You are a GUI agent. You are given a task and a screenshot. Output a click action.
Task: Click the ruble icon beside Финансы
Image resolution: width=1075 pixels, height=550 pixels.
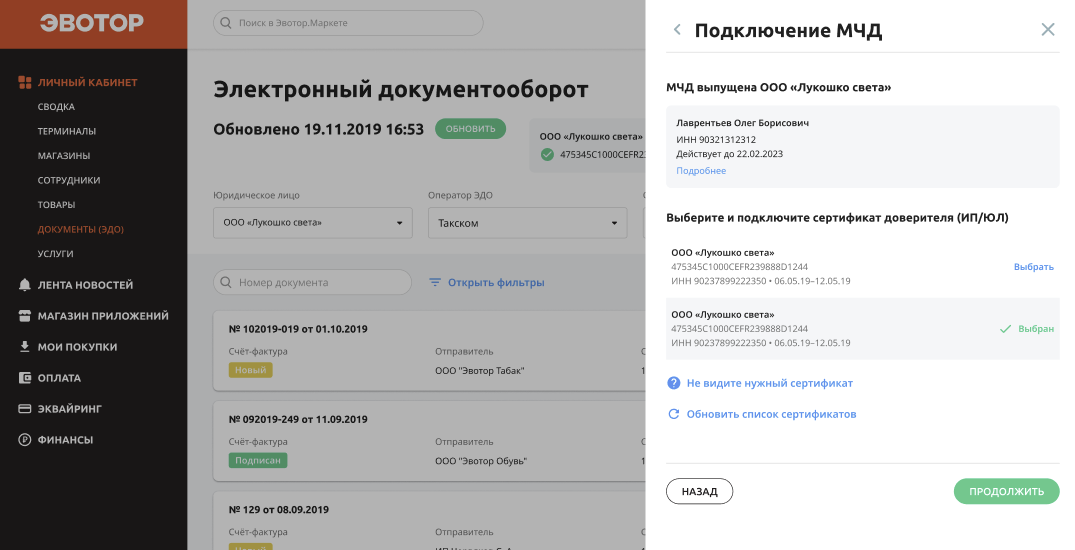pyautogui.click(x=25, y=440)
